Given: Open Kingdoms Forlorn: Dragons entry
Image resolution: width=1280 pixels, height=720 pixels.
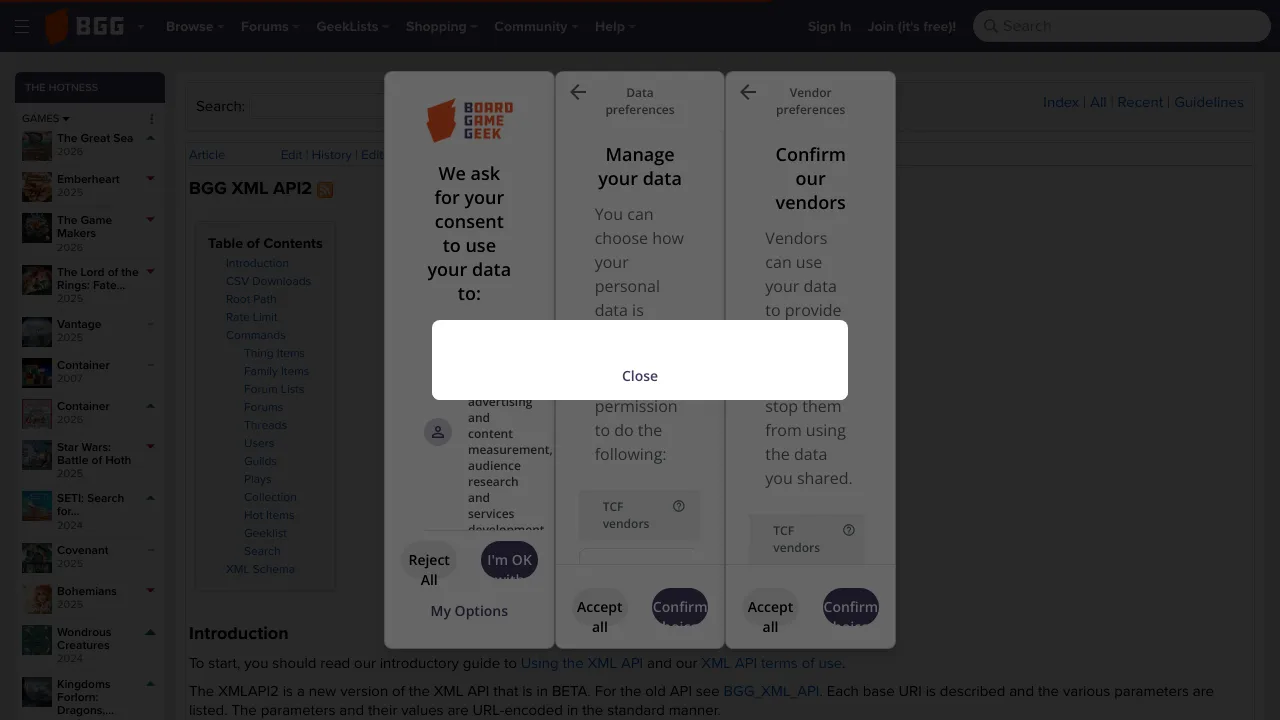Looking at the screenshot, I should pos(85,697).
